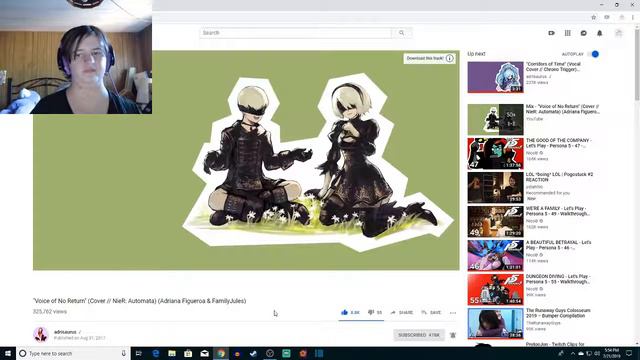Click the Up next heading
The width and height of the screenshot is (640, 360).
(x=476, y=54)
